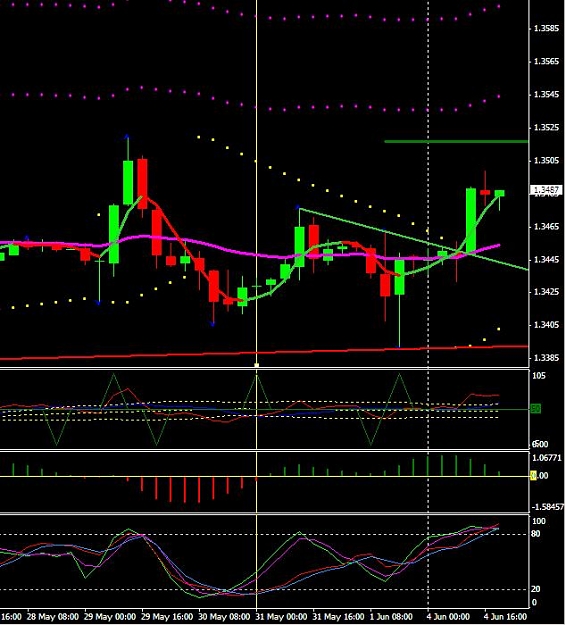Click the 1.3445 price axis label
Image resolution: width=566 pixels, height=625 pixels.
point(546,260)
